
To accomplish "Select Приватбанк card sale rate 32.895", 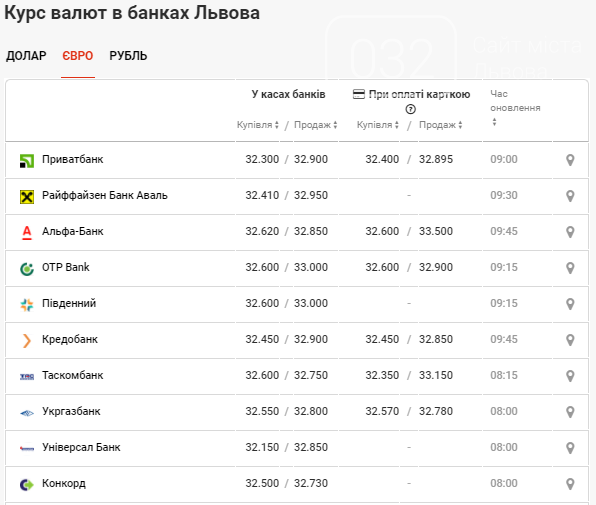I will coord(436,159).
